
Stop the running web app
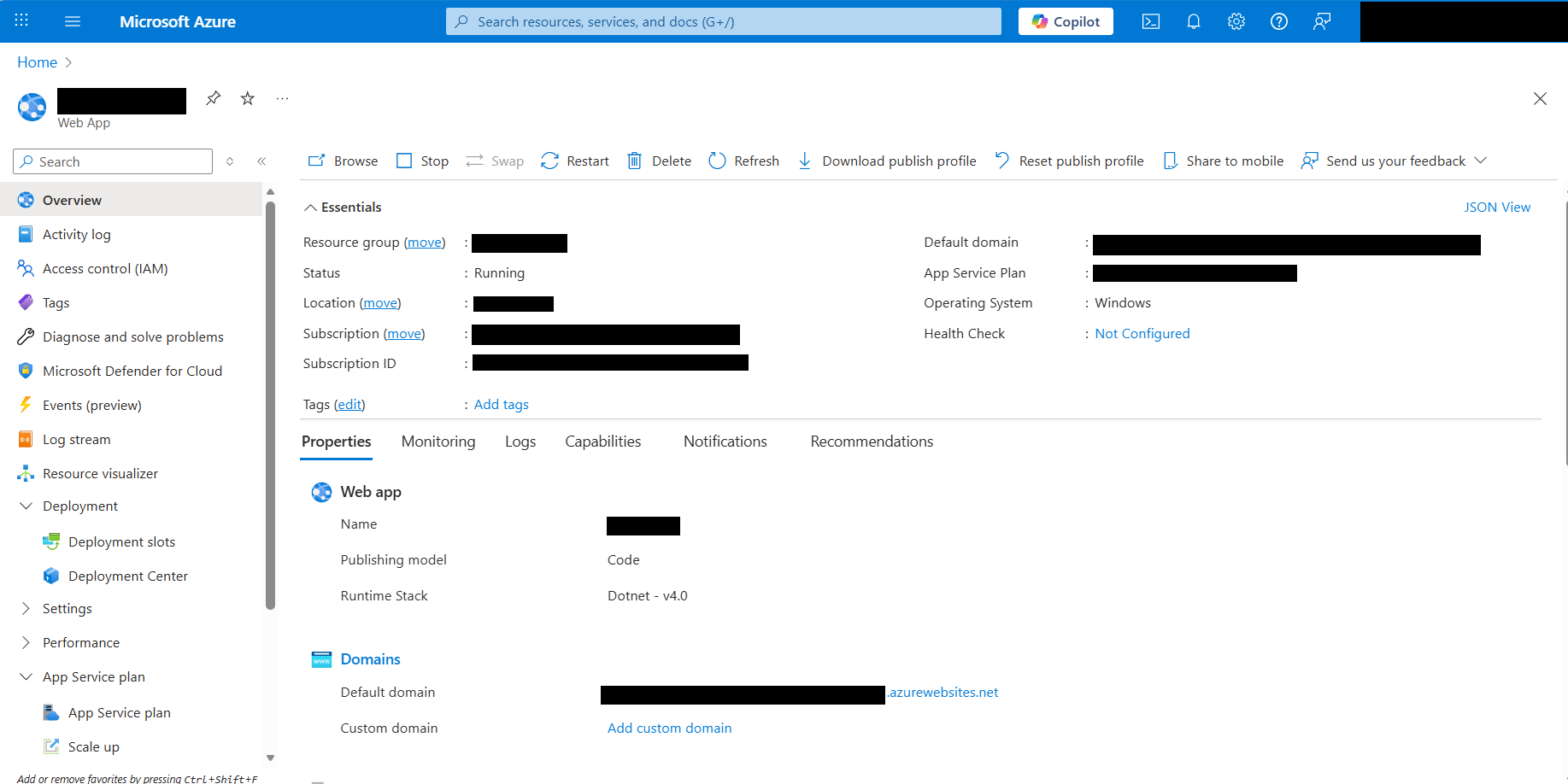tap(422, 161)
